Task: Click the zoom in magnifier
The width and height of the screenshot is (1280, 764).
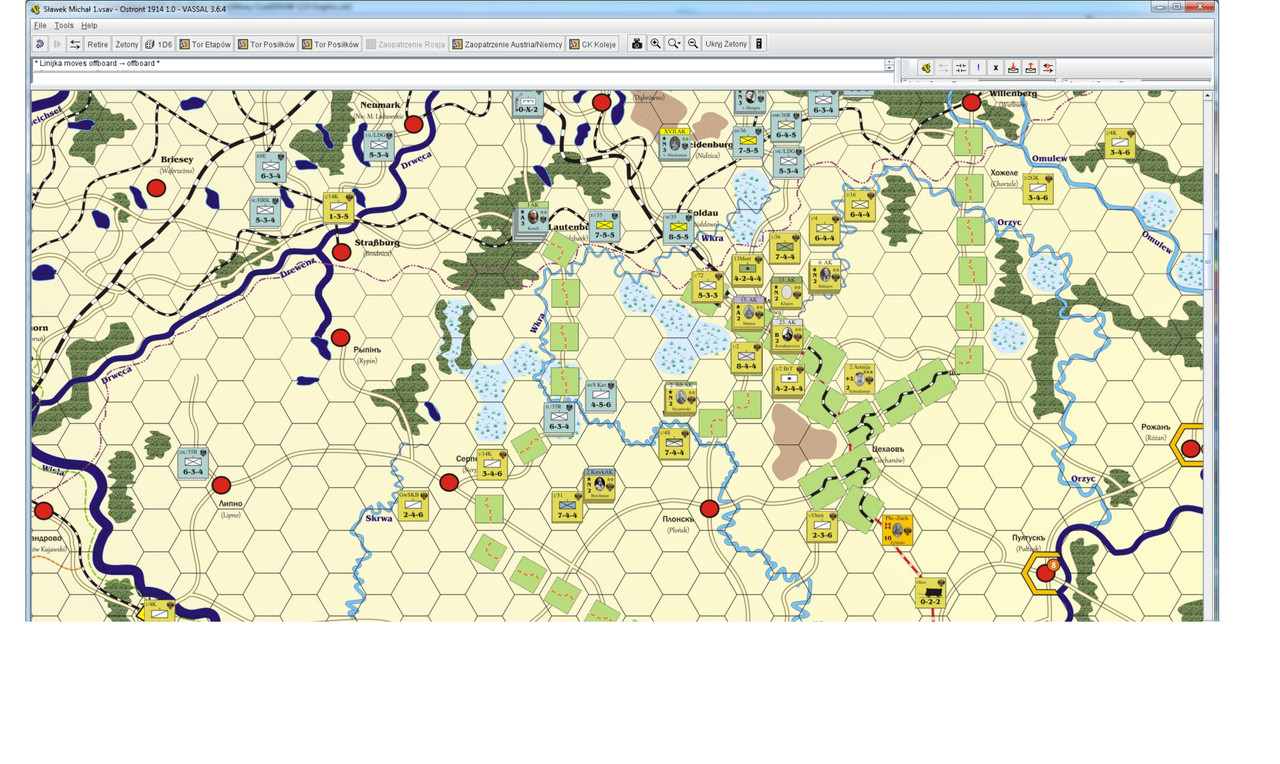Action: (655, 44)
